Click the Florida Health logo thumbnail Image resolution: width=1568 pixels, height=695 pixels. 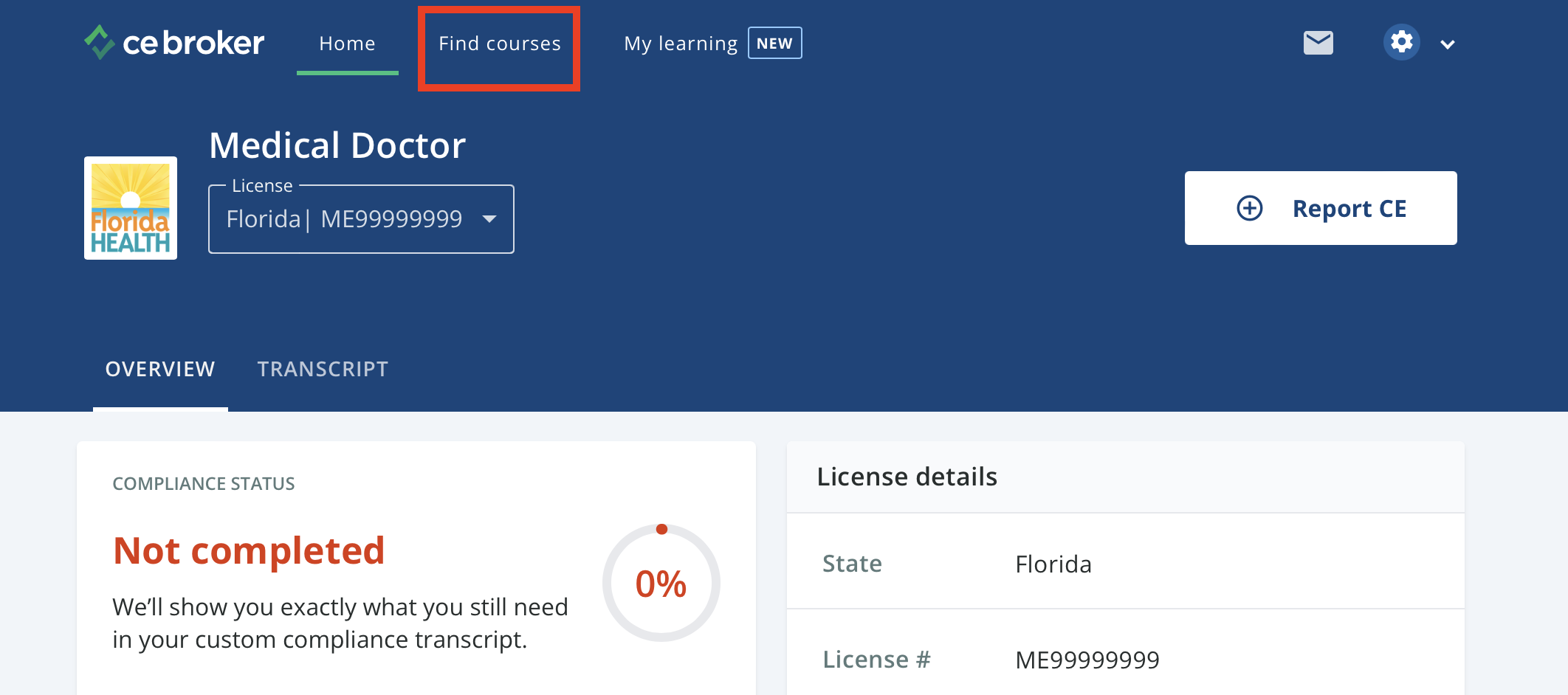131,208
